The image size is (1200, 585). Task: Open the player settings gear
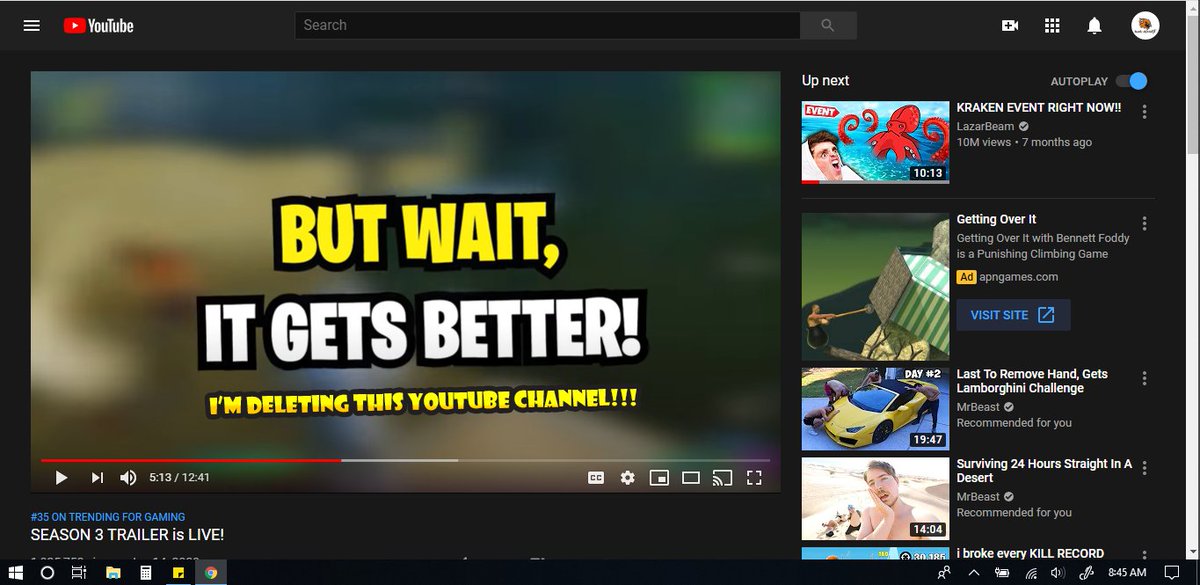pos(627,478)
